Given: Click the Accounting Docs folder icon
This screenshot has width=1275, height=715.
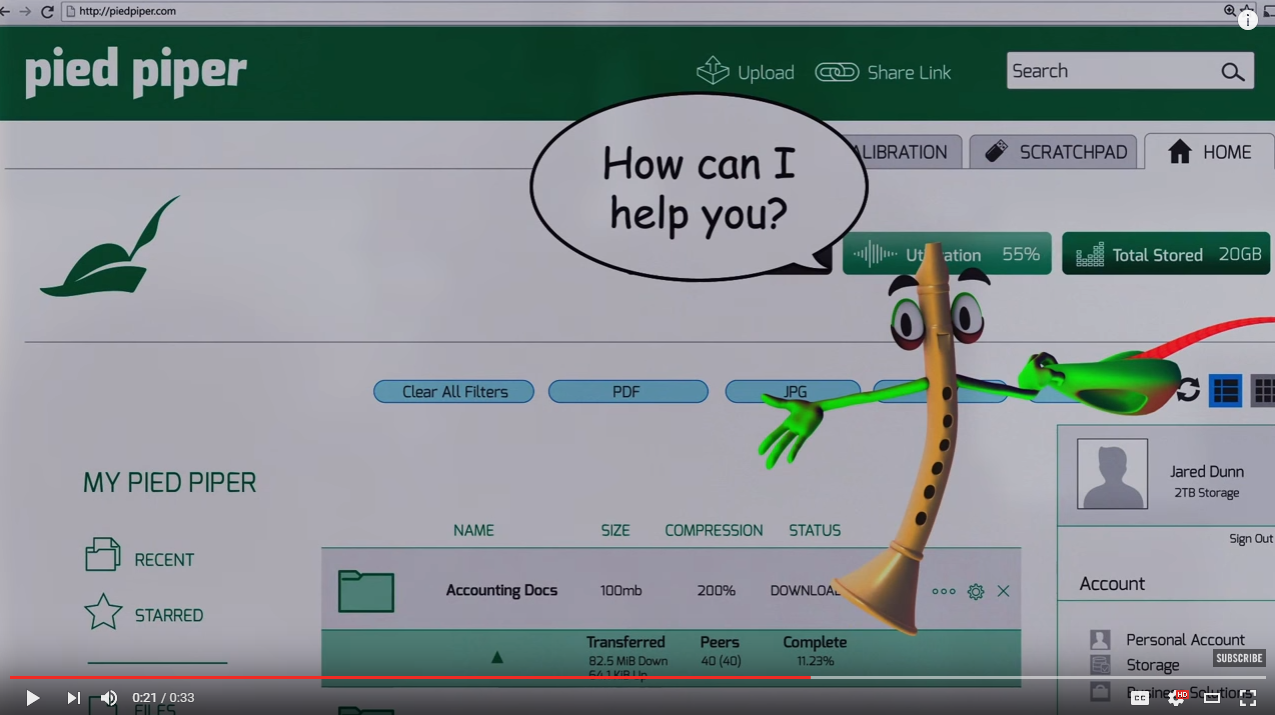Looking at the screenshot, I should click(366, 590).
